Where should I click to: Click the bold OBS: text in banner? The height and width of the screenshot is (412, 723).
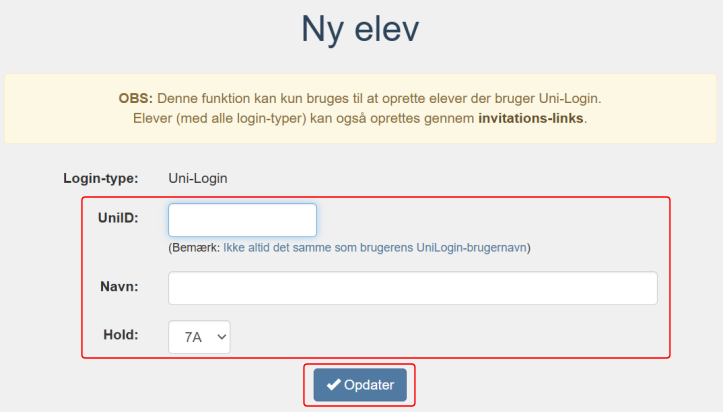pos(136,98)
